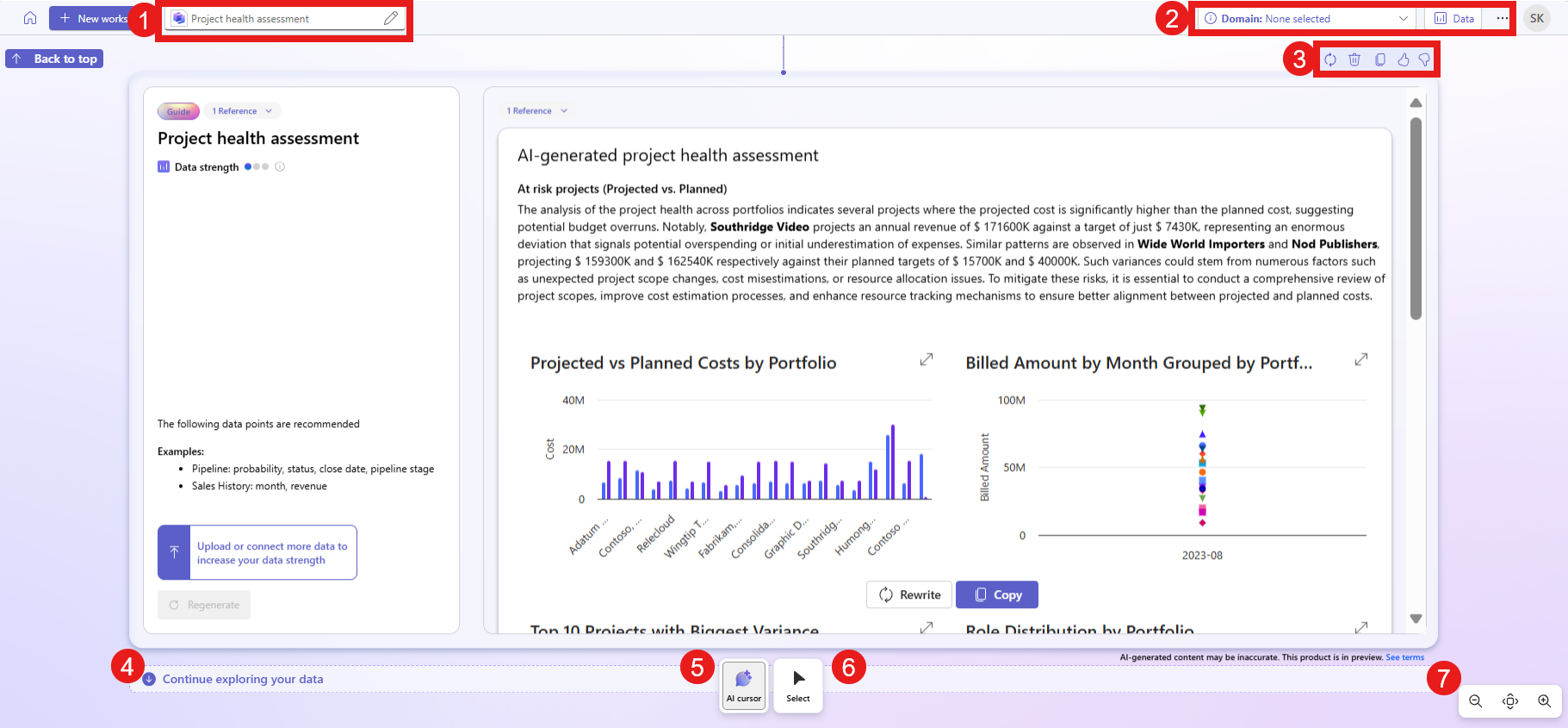
Task: Expand the Top 10 Projects chart
Action: 927,627
